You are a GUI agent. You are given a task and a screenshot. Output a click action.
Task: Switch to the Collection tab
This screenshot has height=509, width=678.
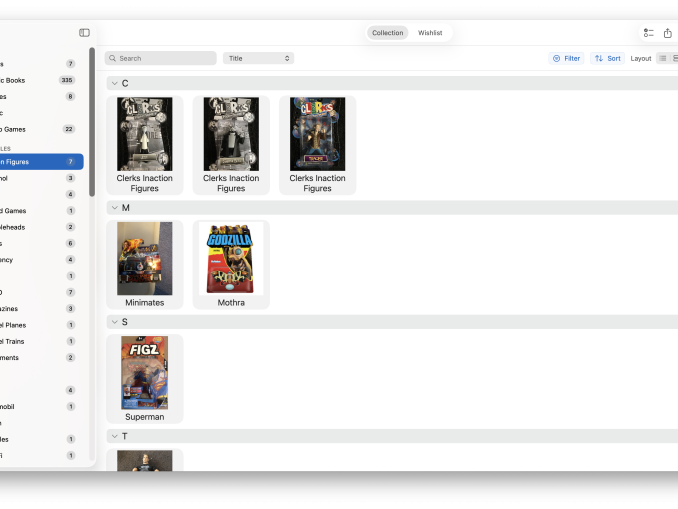(387, 33)
